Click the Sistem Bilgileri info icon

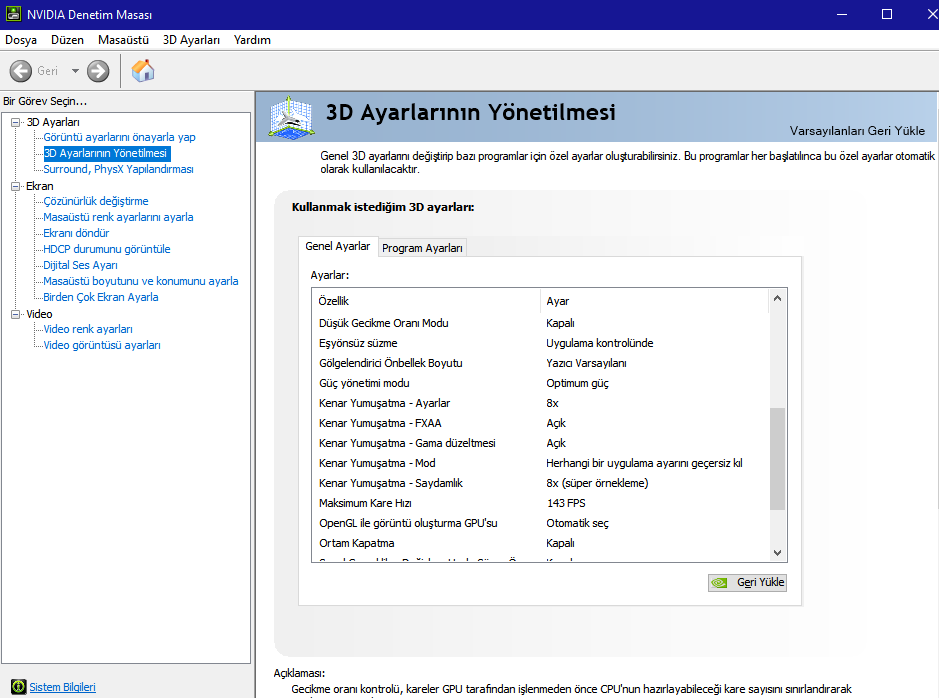tap(19, 687)
